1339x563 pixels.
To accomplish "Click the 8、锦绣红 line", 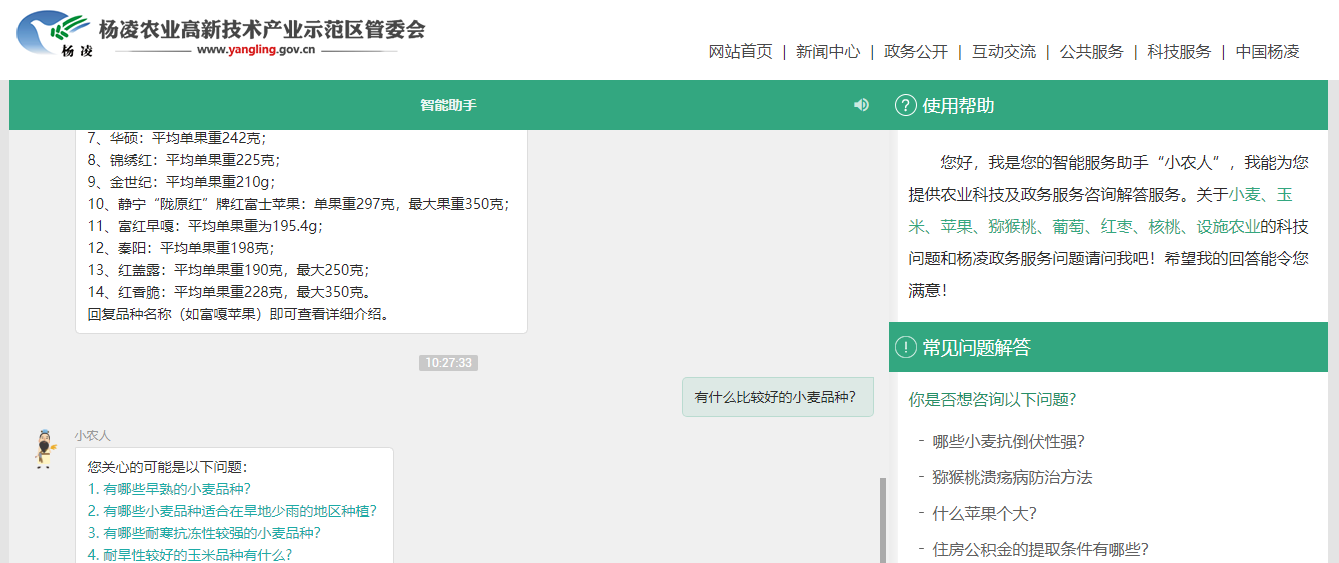I will (184, 160).
